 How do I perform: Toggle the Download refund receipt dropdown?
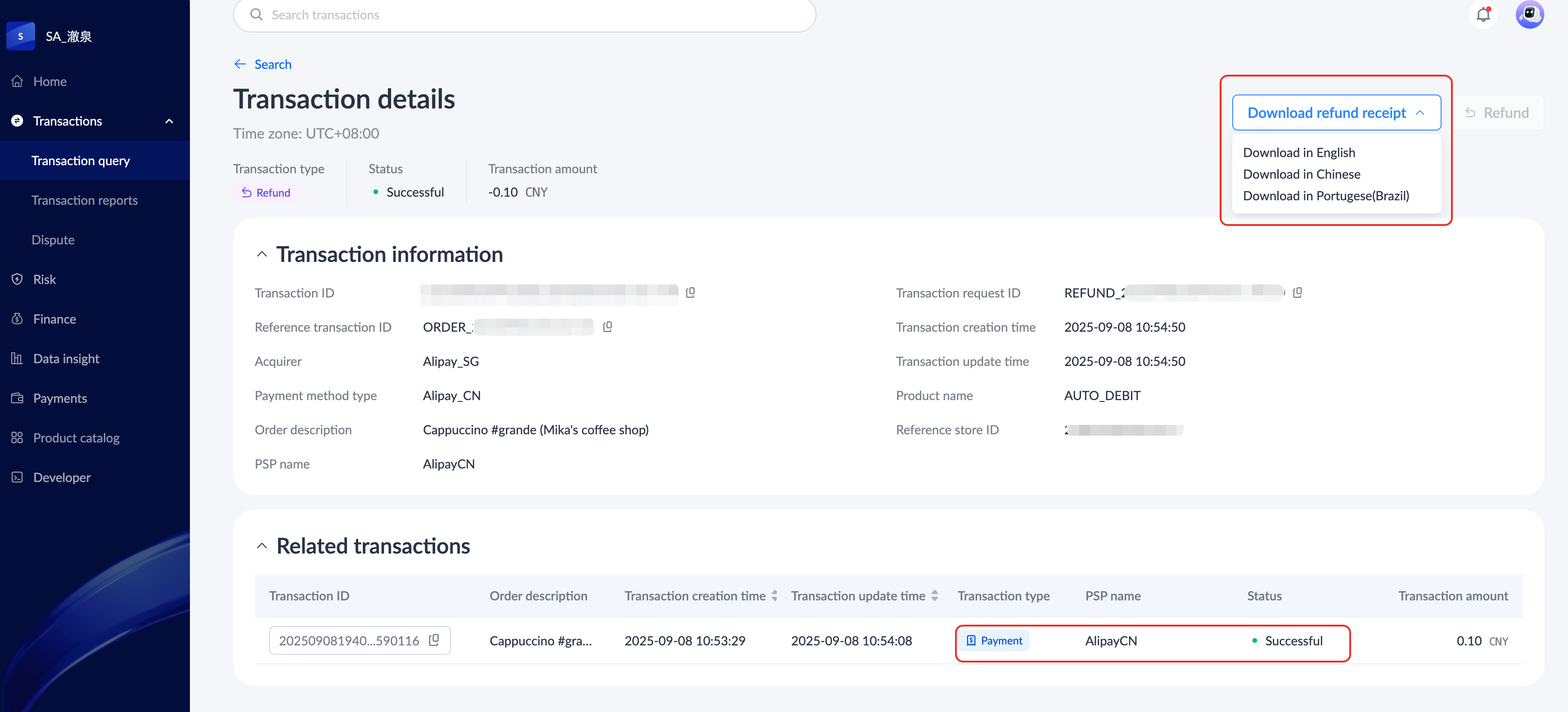(1336, 113)
